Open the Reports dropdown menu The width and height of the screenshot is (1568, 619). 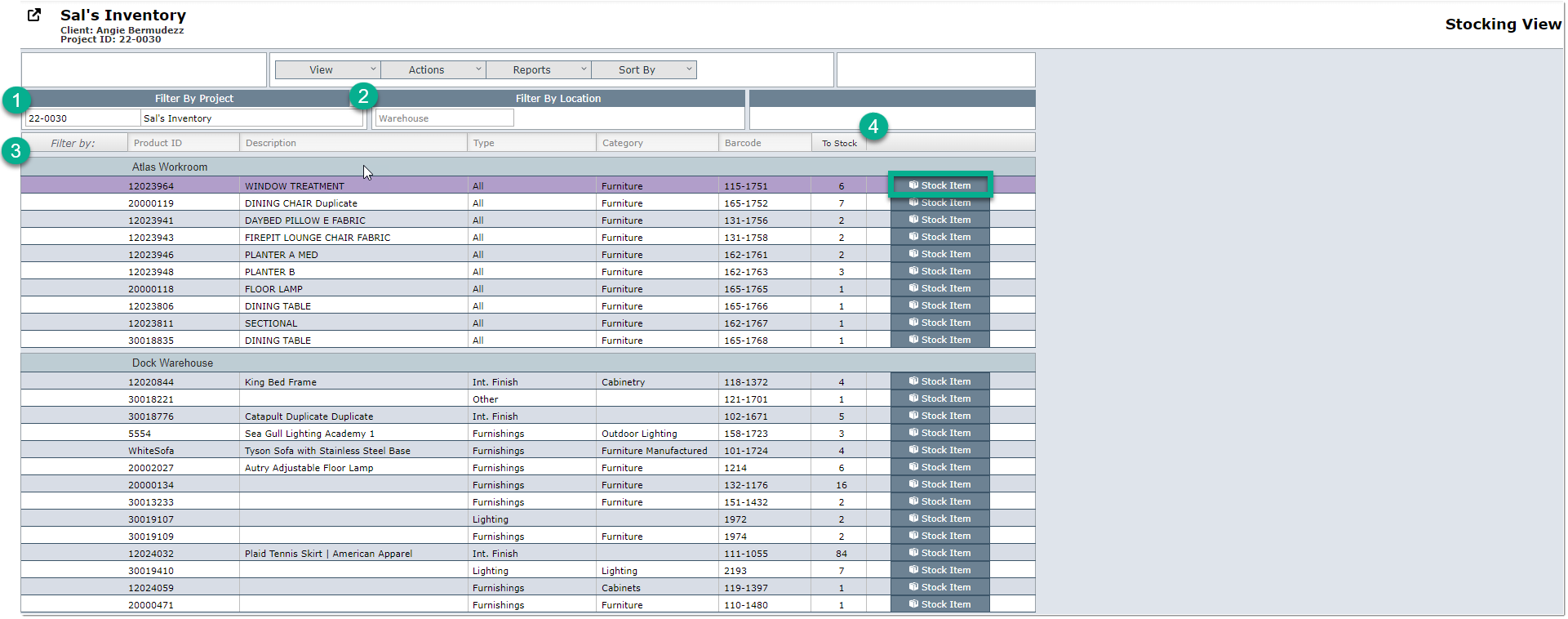pyautogui.click(x=539, y=70)
